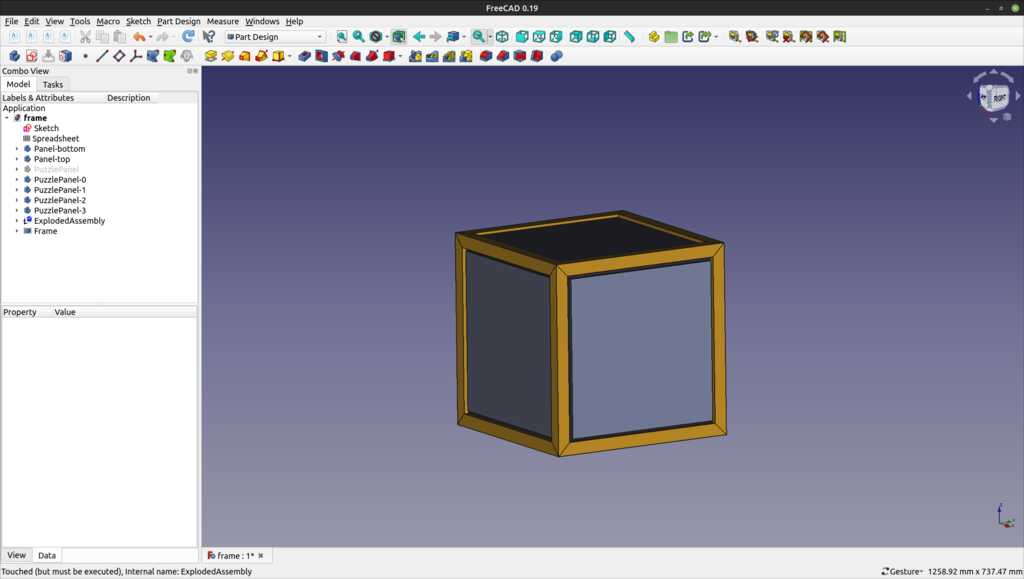
Task: Click the What's This help cursor icon
Action: tap(209, 37)
